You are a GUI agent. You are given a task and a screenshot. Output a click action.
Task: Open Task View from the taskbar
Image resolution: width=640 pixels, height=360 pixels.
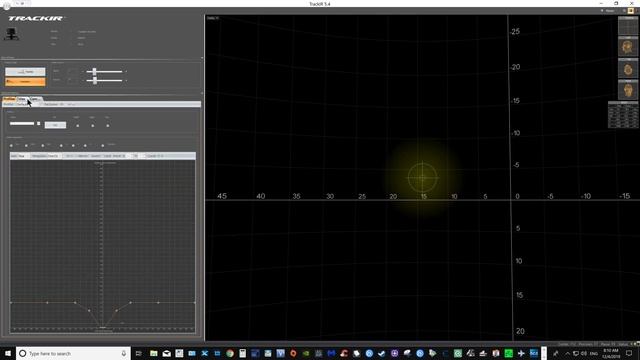point(138,353)
